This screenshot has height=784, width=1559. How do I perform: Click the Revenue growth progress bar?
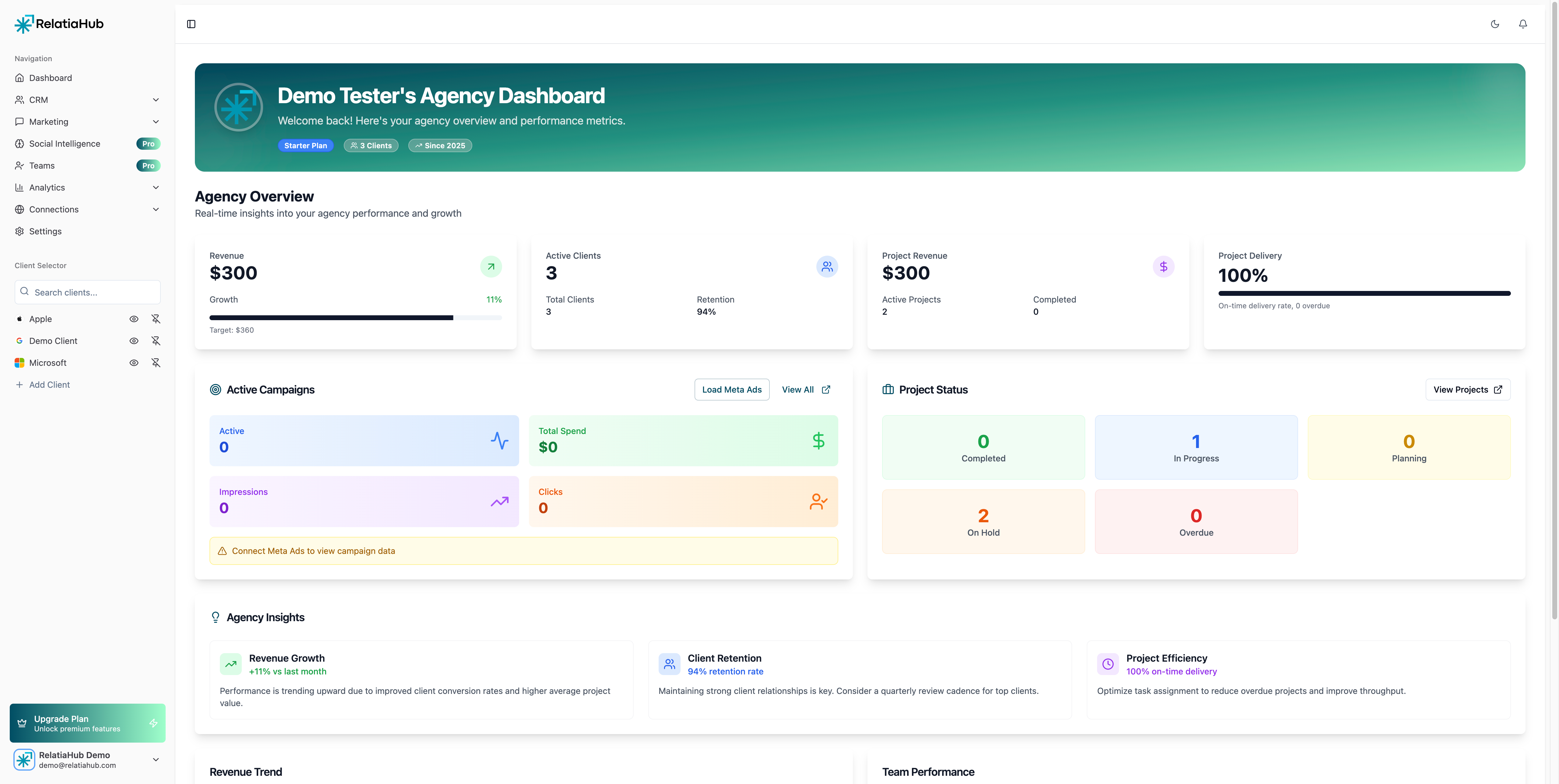pyautogui.click(x=355, y=318)
